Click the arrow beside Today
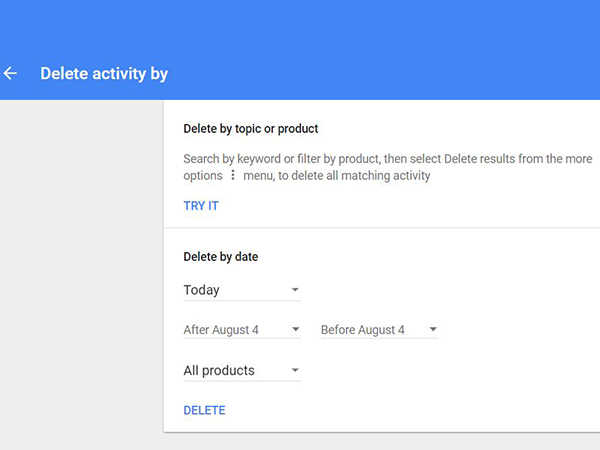The height and width of the screenshot is (450, 600). tap(295, 291)
